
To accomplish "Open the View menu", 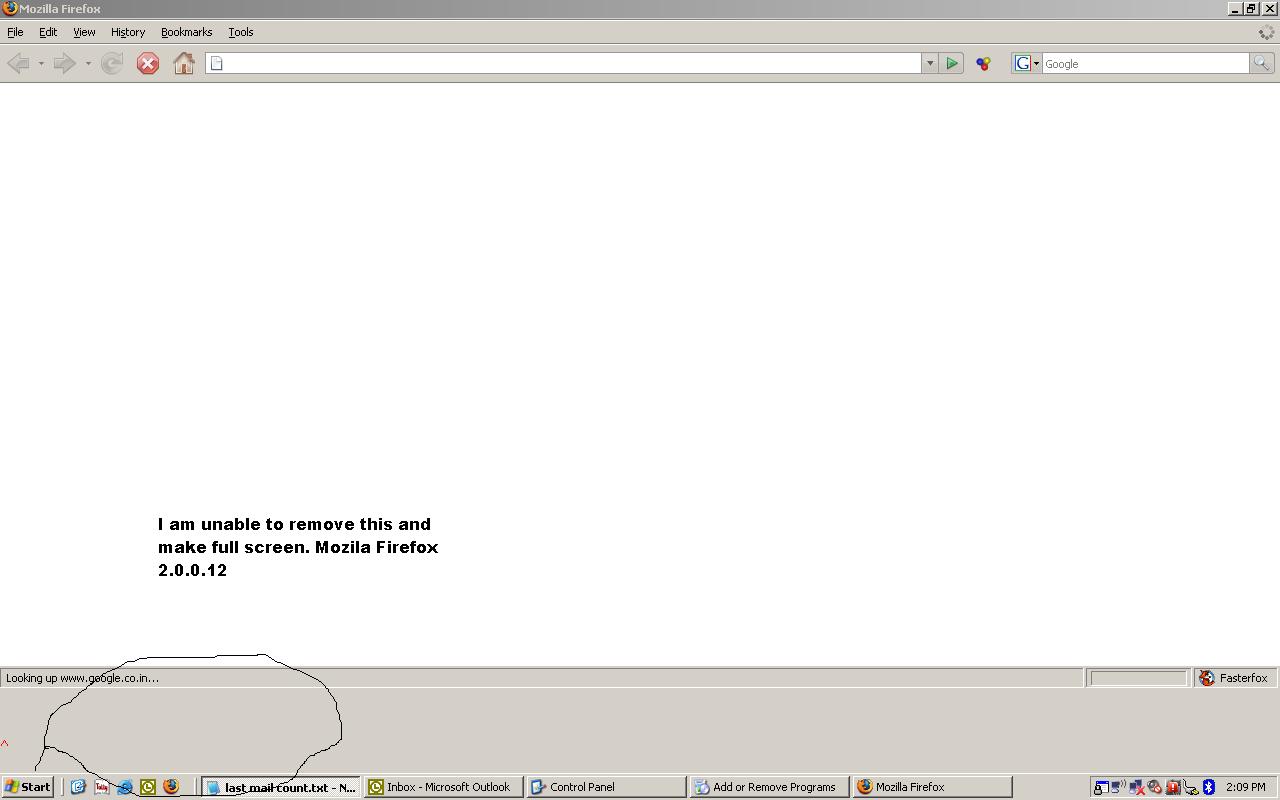I will click(84, 32).
